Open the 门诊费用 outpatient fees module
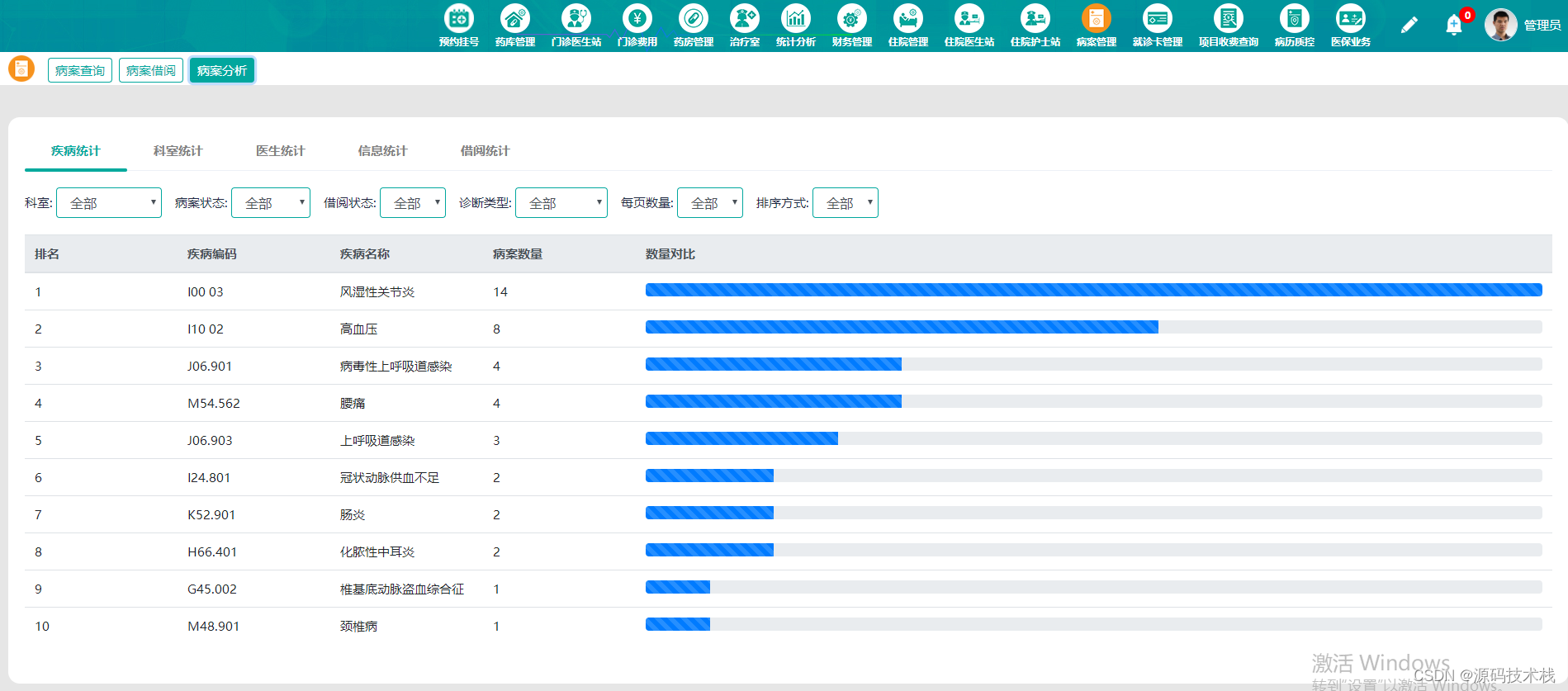Image resolution: width=1568 pixels, height=691 pixels. point(637,26)
